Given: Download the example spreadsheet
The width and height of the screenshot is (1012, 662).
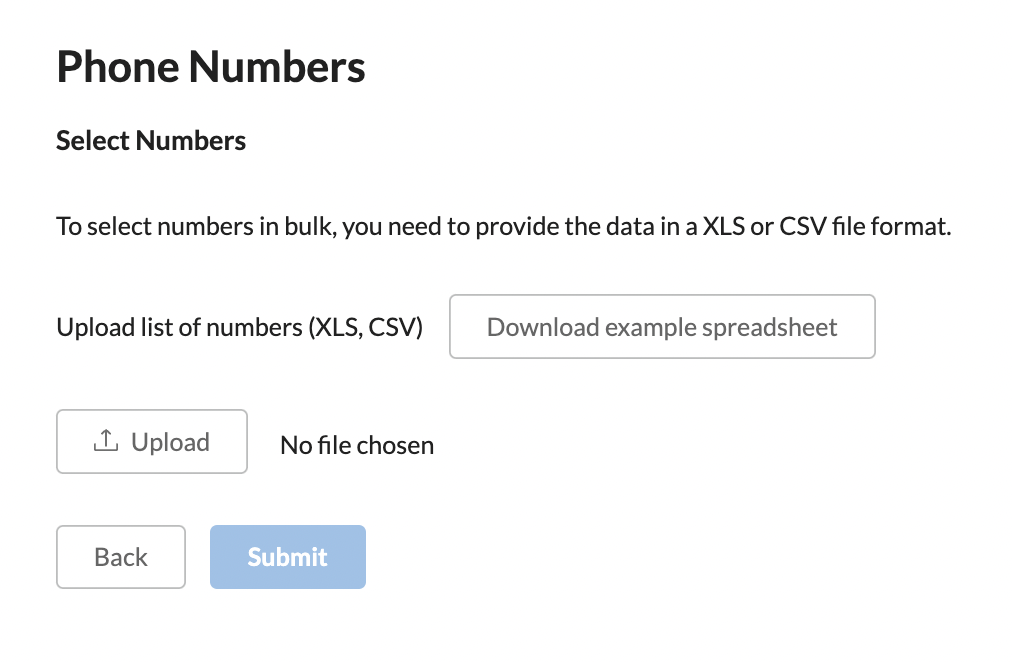Looking at the screenshot, I should 662,326.
